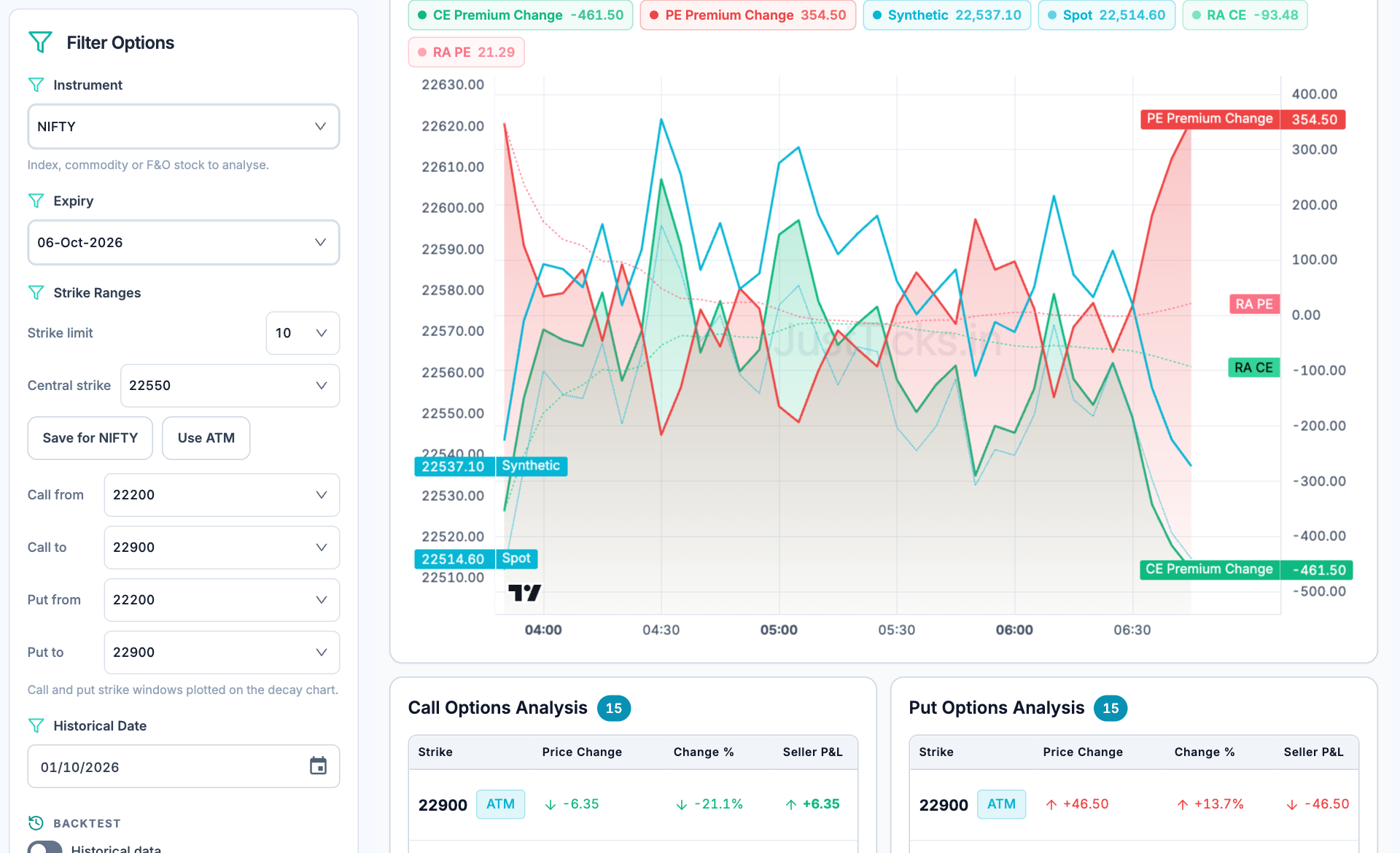
Task: Open the Instrument NIFTY dropdown
Action: coord(184,126)
